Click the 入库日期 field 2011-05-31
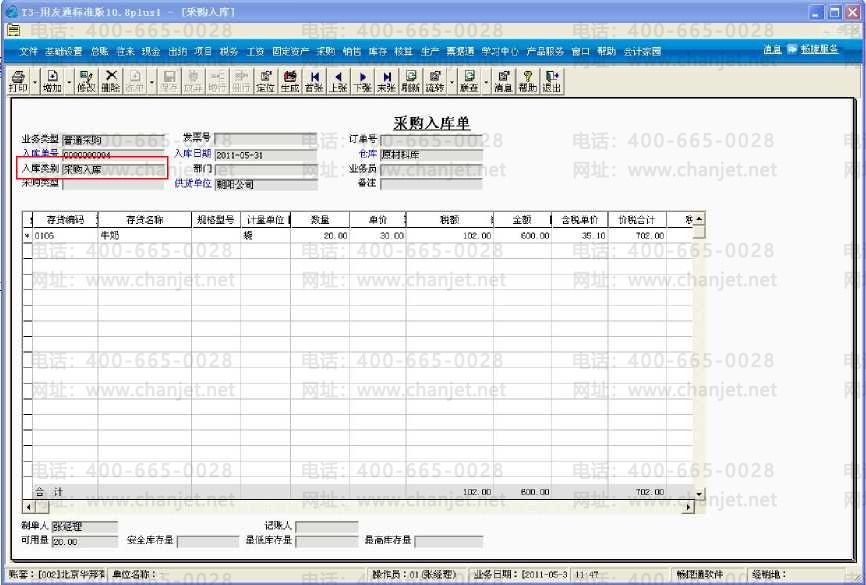Screen dimensions: 866x585 (x=266, y=155)
